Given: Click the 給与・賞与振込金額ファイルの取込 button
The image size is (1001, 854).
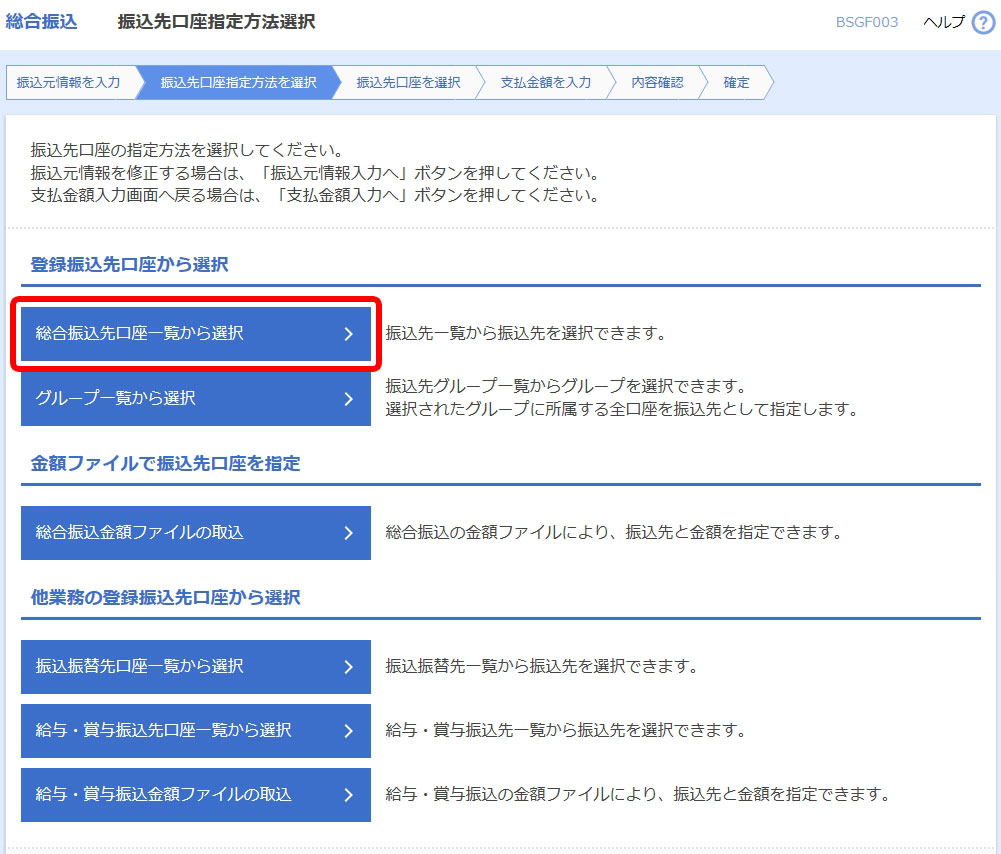Looking at the screenshot, I should [196, 795].
